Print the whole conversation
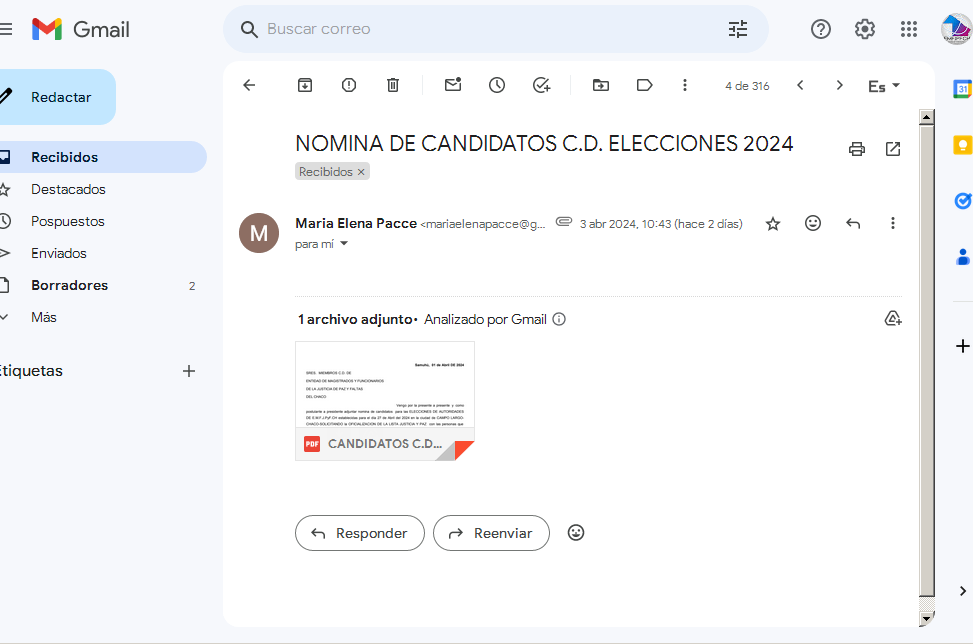 point(857,149)
